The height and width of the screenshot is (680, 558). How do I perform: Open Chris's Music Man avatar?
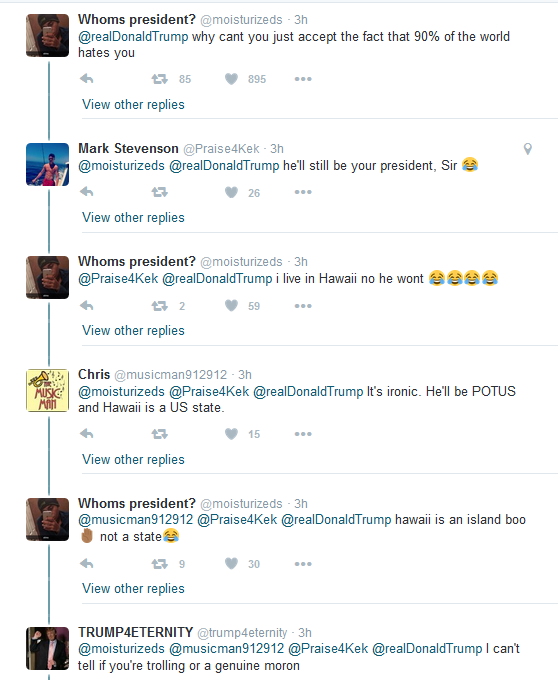pos(47,390)
